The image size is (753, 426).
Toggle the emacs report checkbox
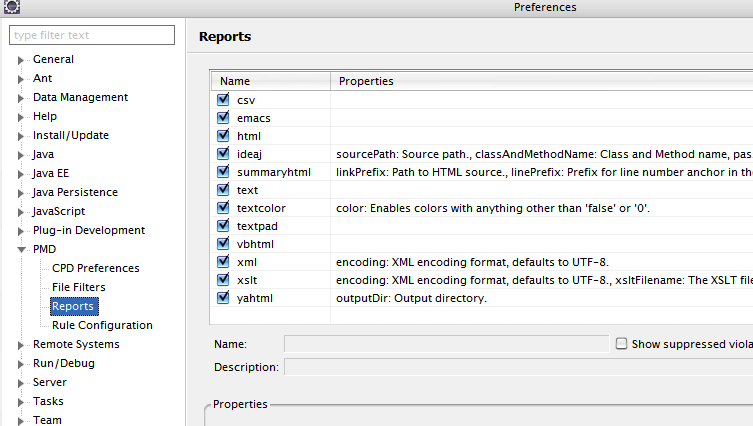223,118
